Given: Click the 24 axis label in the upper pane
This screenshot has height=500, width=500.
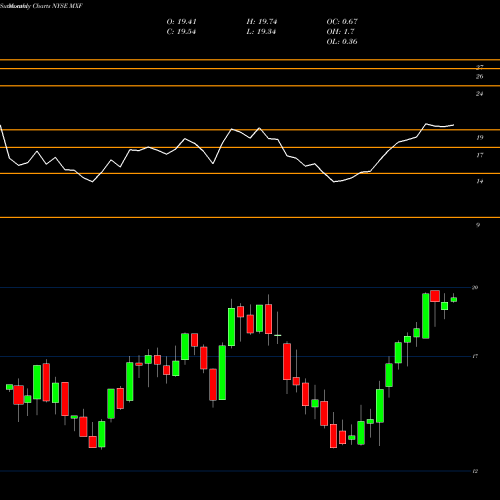Looking at the screenshot, I should pos(479,94).
